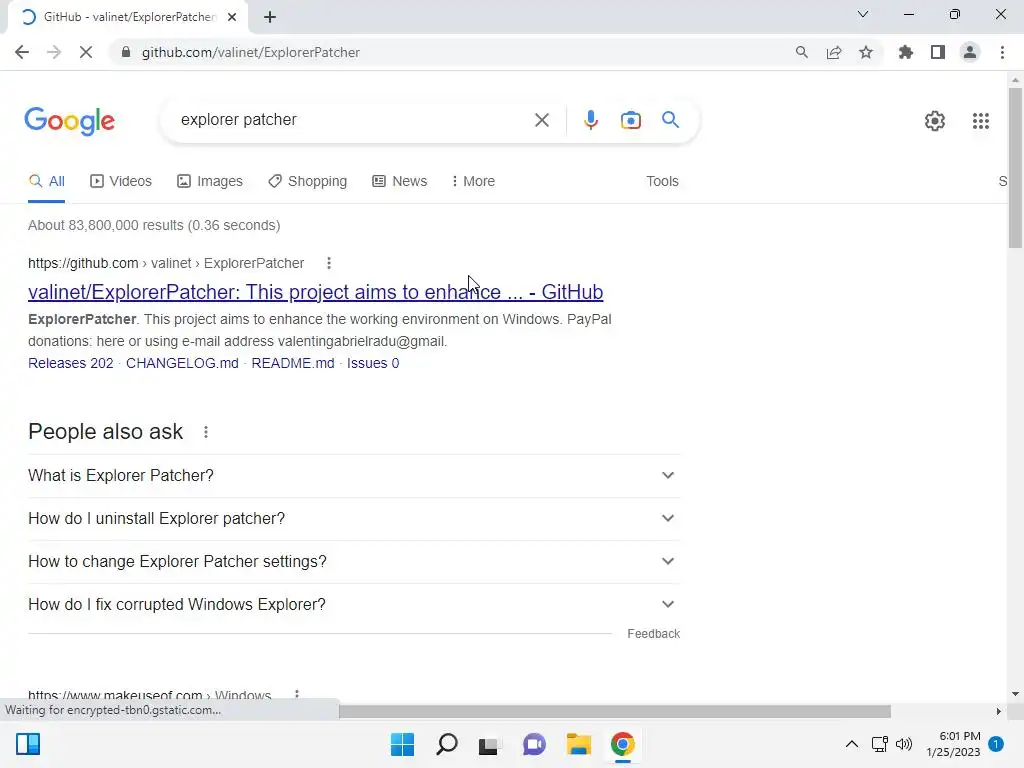Image resolution: width=1024 pixels, height=768 pixels.
Task: Show hidden system tray icons
Action: [852, 744]
